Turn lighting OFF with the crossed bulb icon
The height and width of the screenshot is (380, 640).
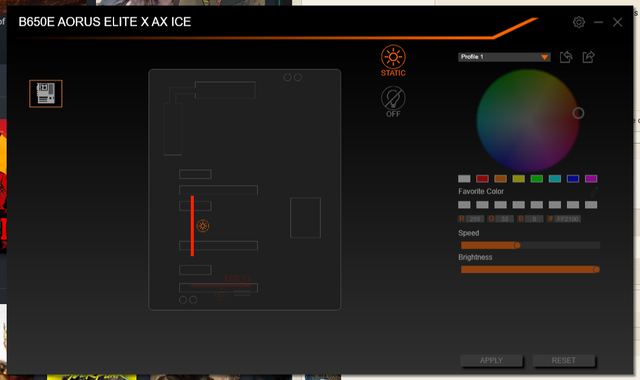393,102
